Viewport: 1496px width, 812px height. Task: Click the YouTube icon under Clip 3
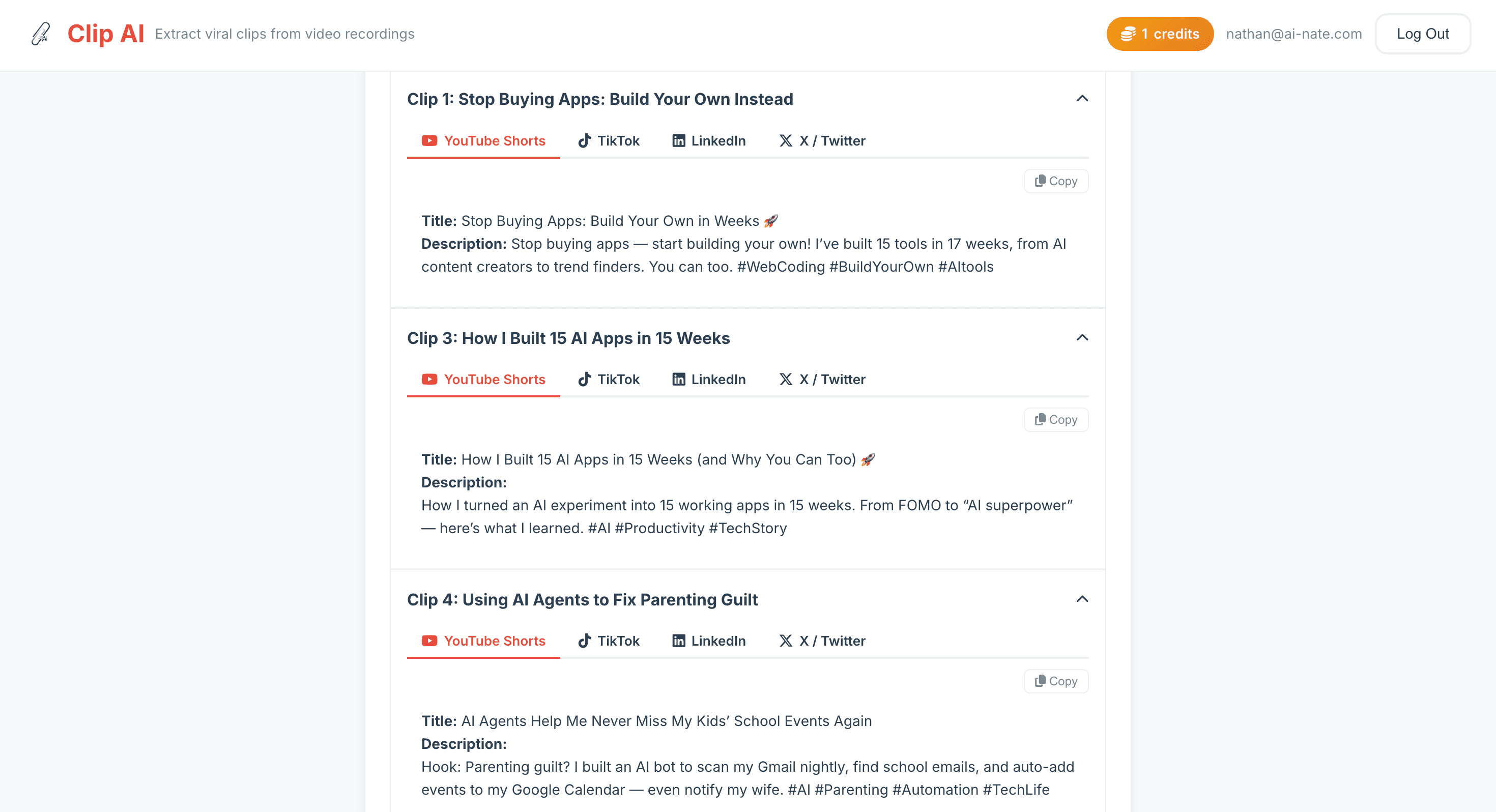tap(429, 379)
